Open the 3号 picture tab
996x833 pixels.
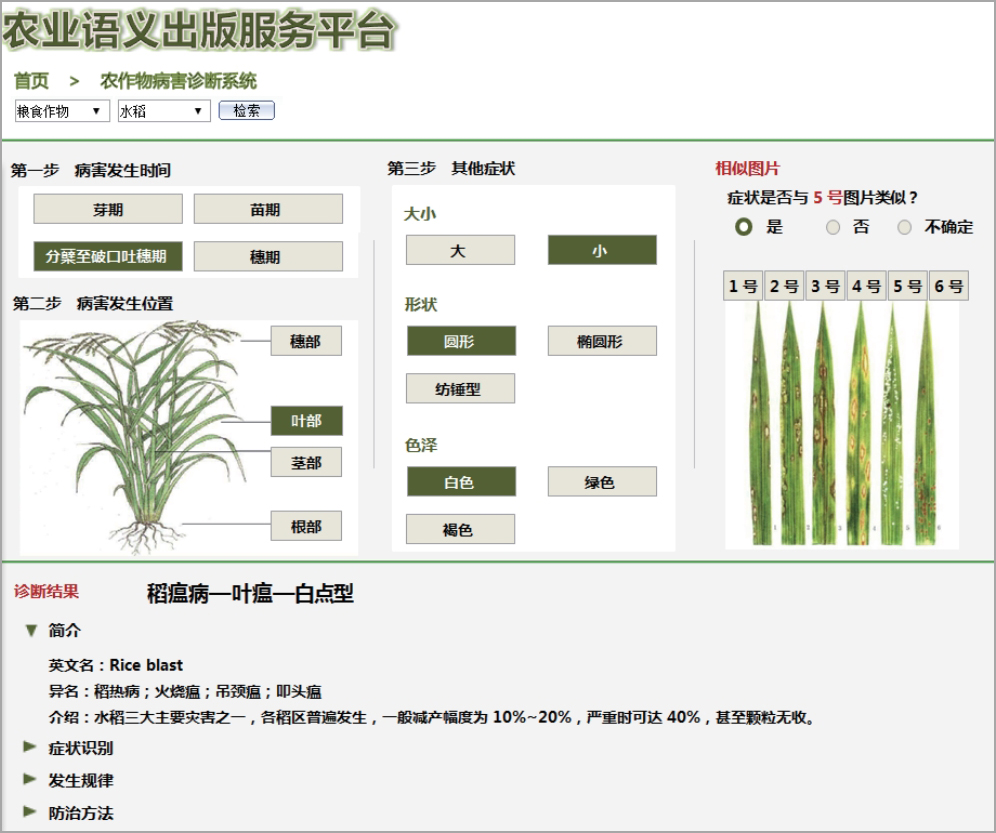click(825, 286)
